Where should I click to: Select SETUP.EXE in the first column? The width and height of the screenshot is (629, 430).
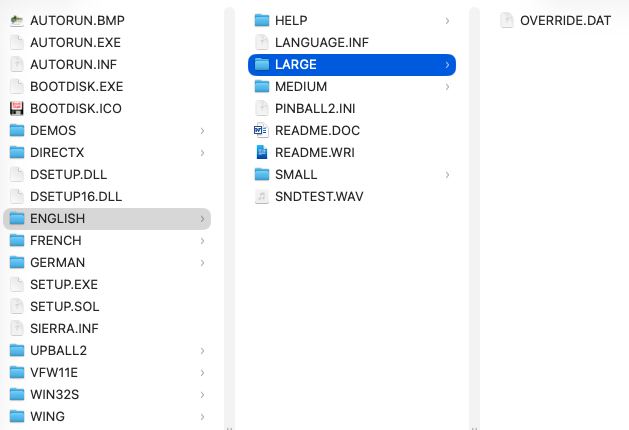[x=107, y=285]
